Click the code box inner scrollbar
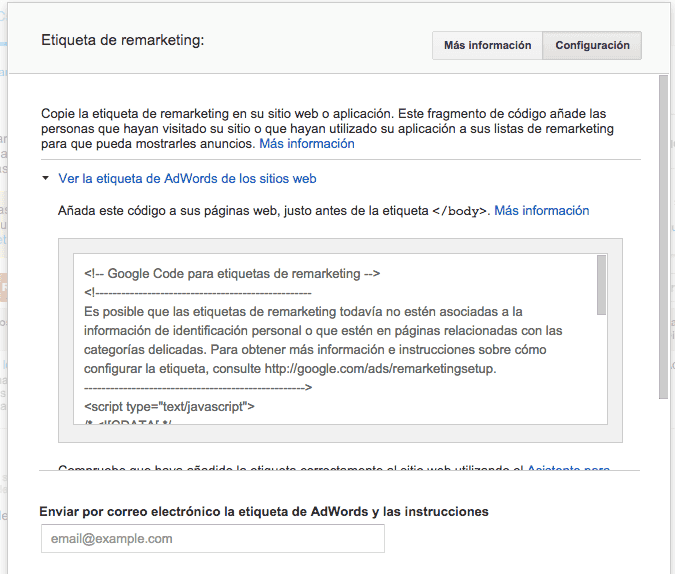 (x=601, y=285)
